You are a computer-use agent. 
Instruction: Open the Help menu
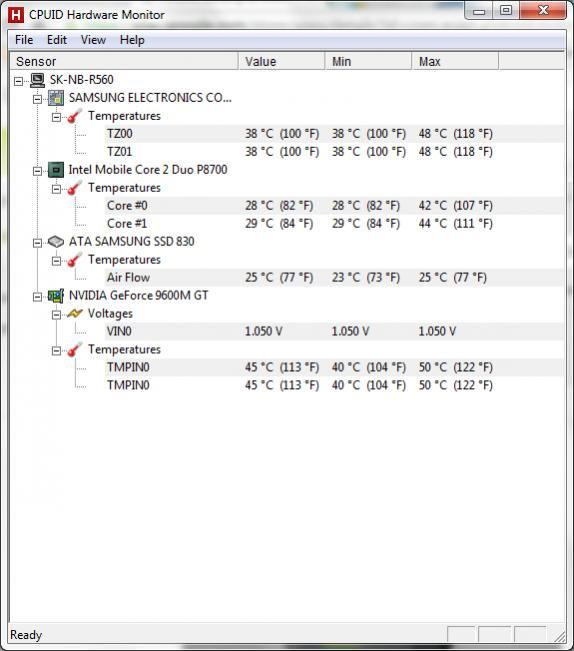pos(132,40)
